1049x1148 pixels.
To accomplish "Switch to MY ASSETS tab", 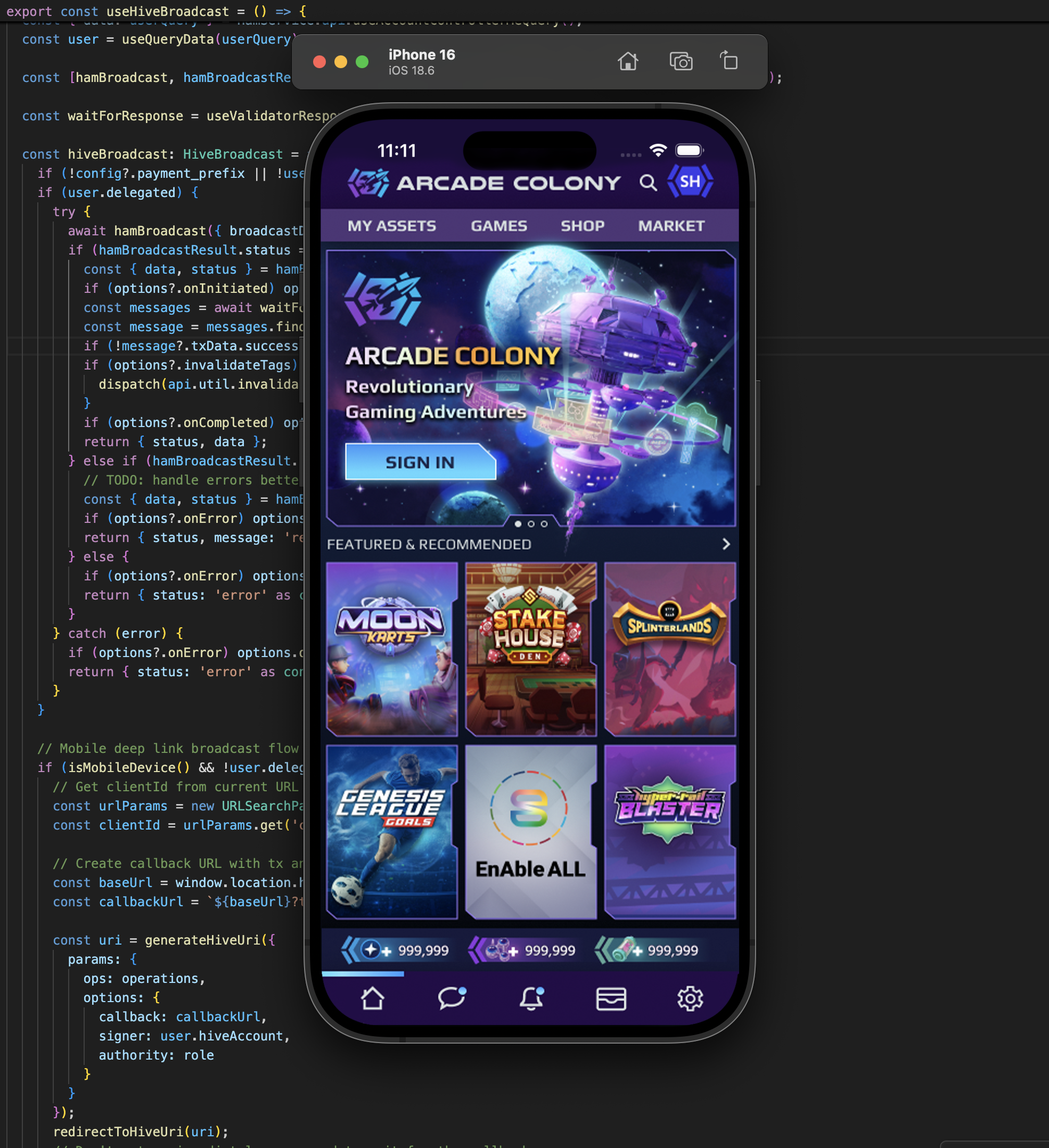I will [x=392, y=226].
